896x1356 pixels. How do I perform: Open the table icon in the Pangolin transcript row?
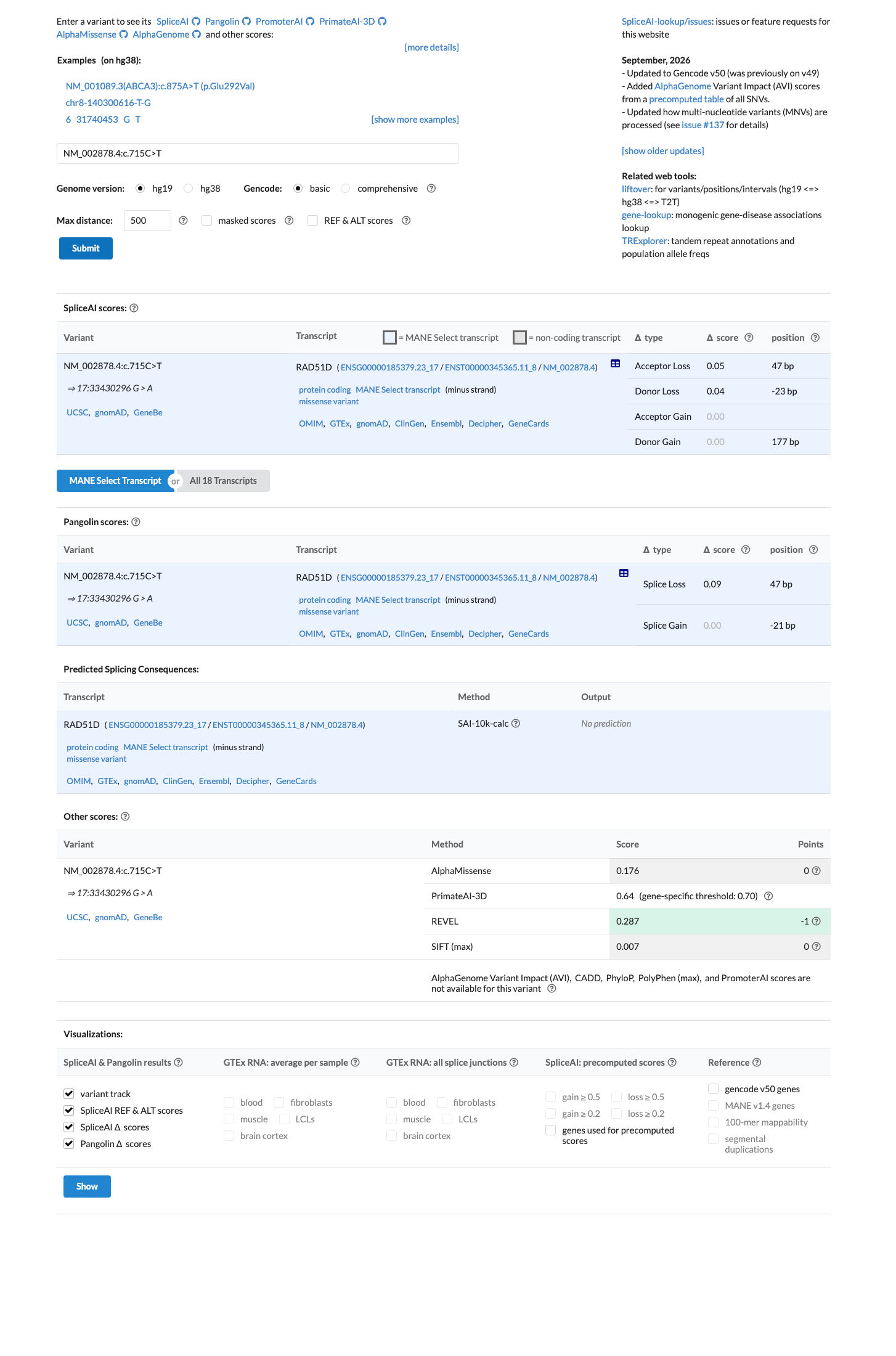[624, 573]
